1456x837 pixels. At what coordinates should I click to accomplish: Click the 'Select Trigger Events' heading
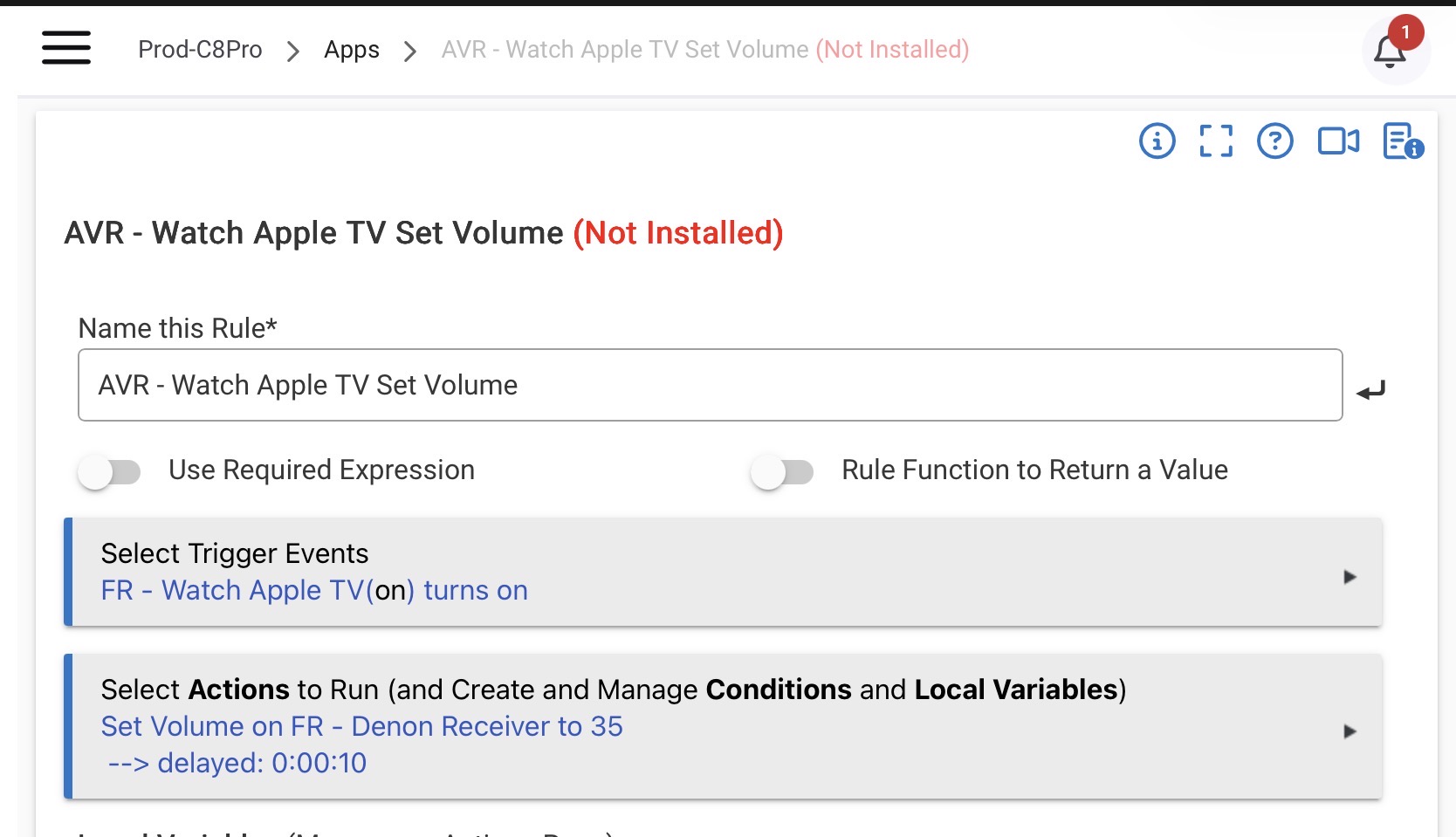(235, 553)
